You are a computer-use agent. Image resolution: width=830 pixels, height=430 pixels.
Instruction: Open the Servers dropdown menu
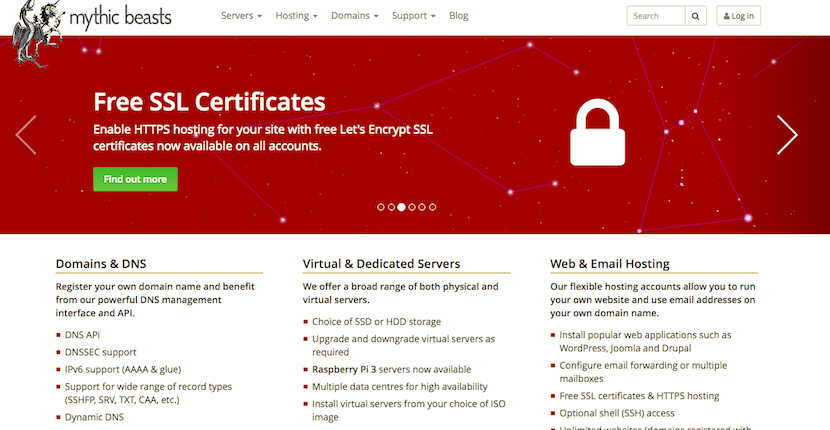coord(241,16)
